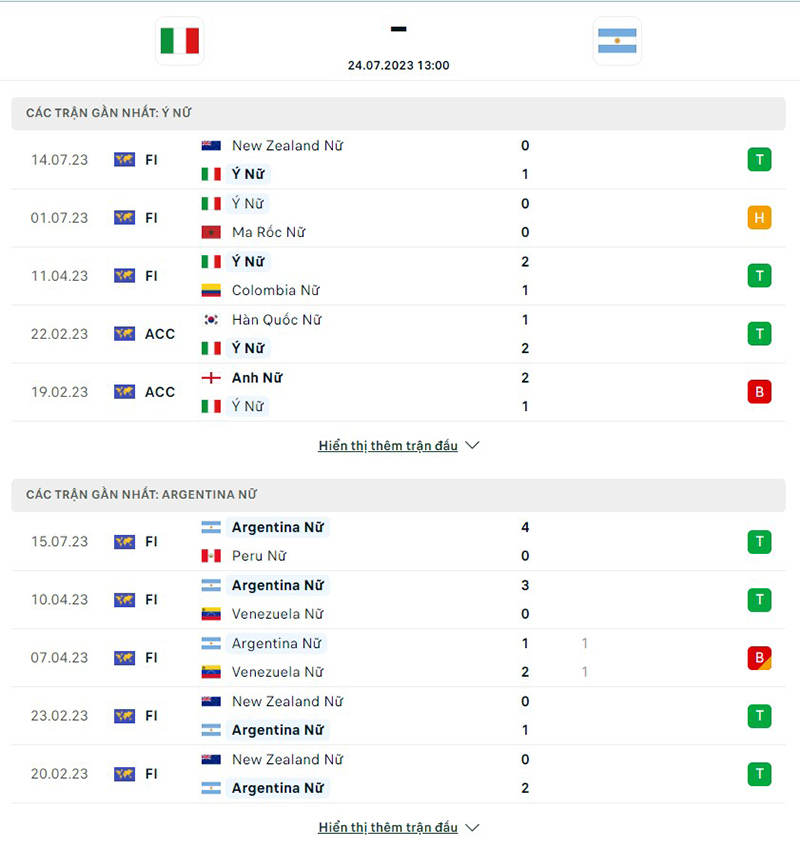Click the B badge on 07.04.23 Venezuela match
Image resolution: width=800 pixels, height=849 pixels.
tap(759, 658)
